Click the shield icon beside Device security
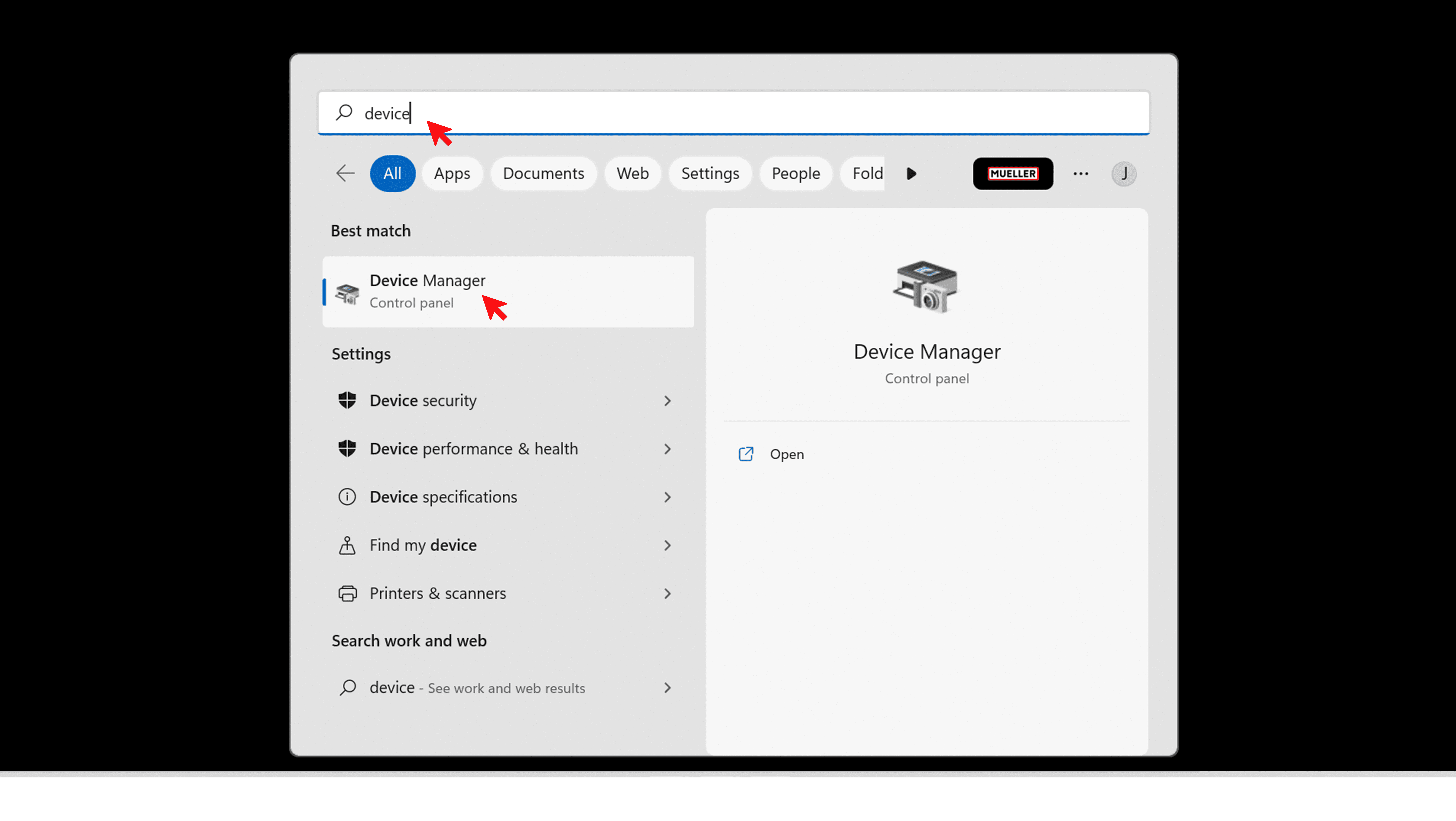1456x821 pixels. click(347, 400)
